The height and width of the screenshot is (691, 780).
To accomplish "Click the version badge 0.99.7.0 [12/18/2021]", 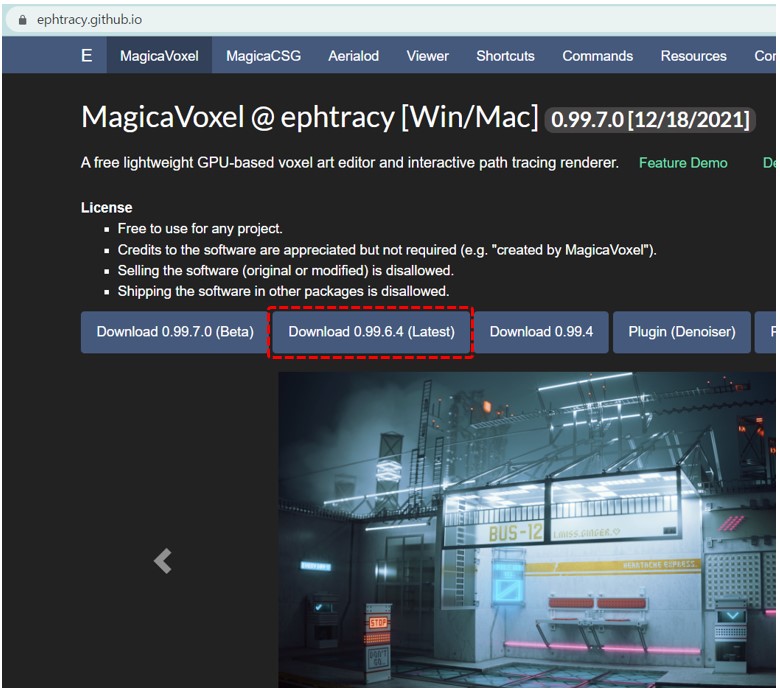I will [x=650, y=120].
